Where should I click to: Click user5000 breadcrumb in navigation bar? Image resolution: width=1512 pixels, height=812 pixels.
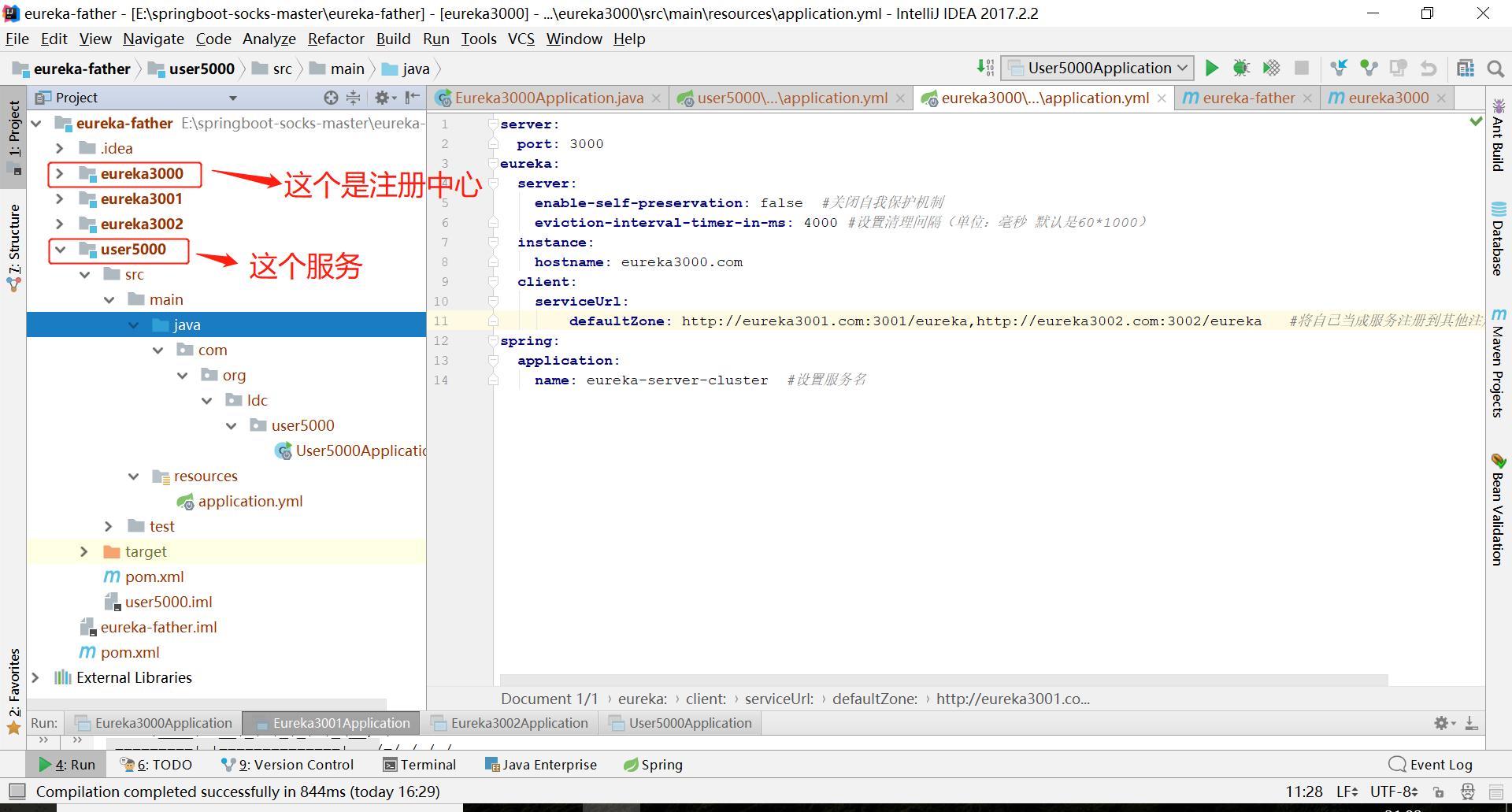[193, 69]
